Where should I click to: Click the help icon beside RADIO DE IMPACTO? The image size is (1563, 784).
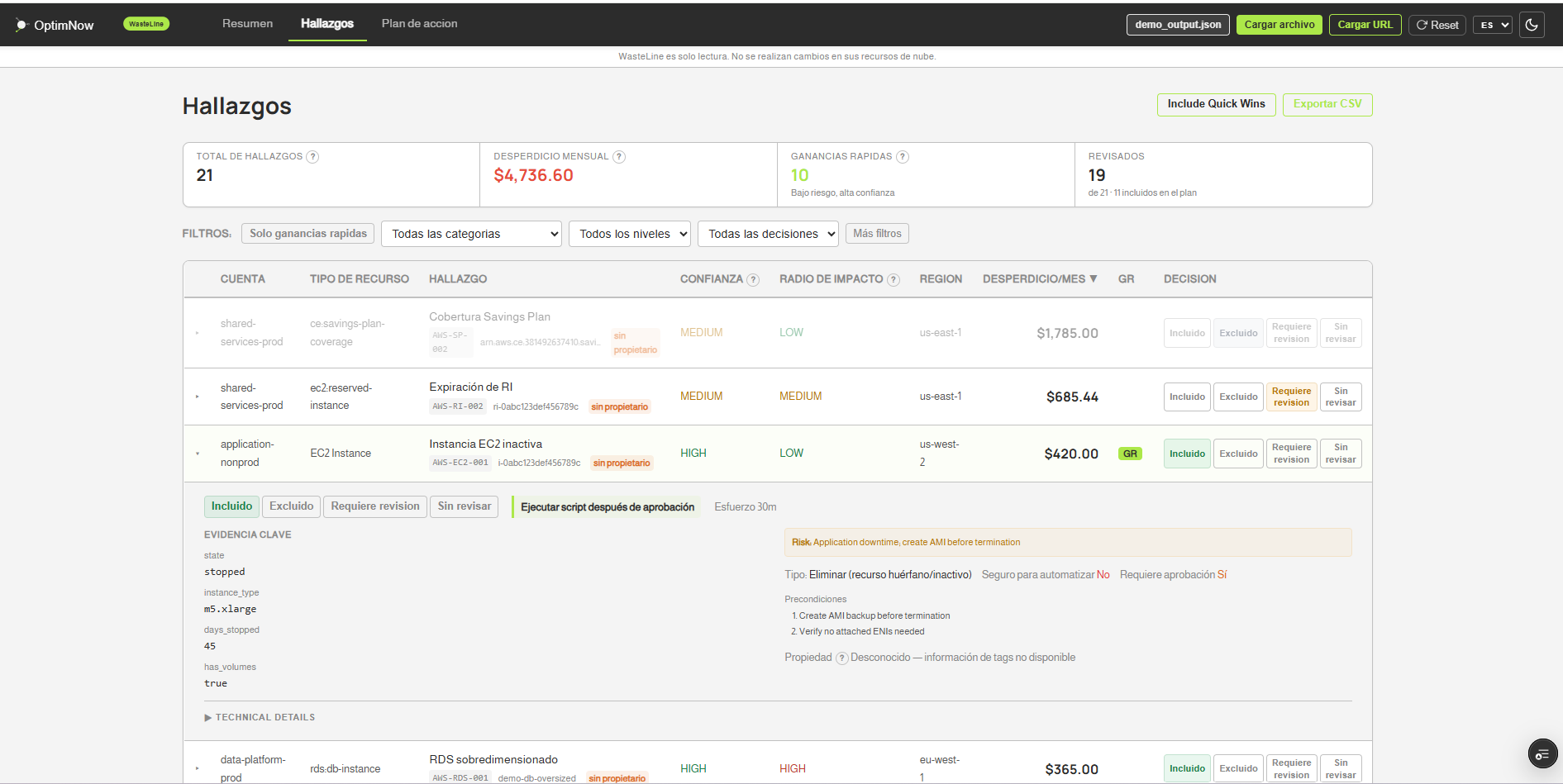(893, 279)
